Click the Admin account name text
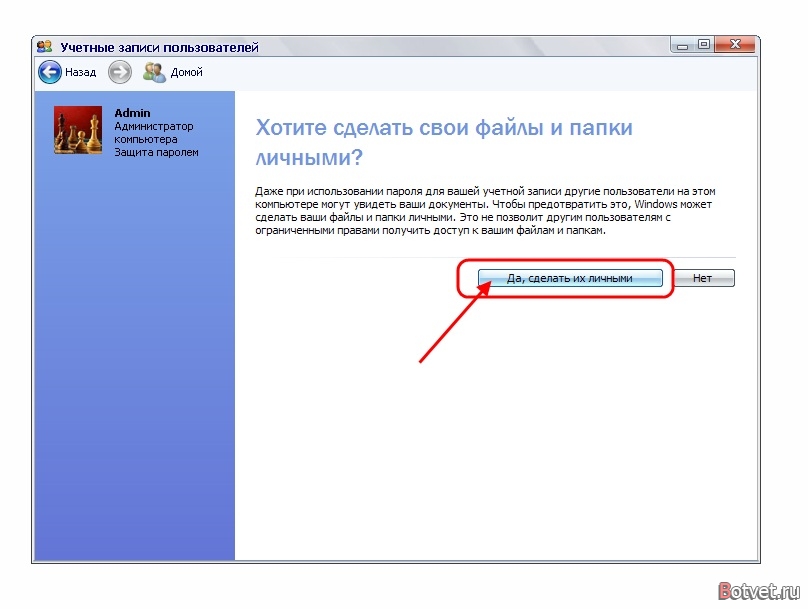 (x=132, y=113)
